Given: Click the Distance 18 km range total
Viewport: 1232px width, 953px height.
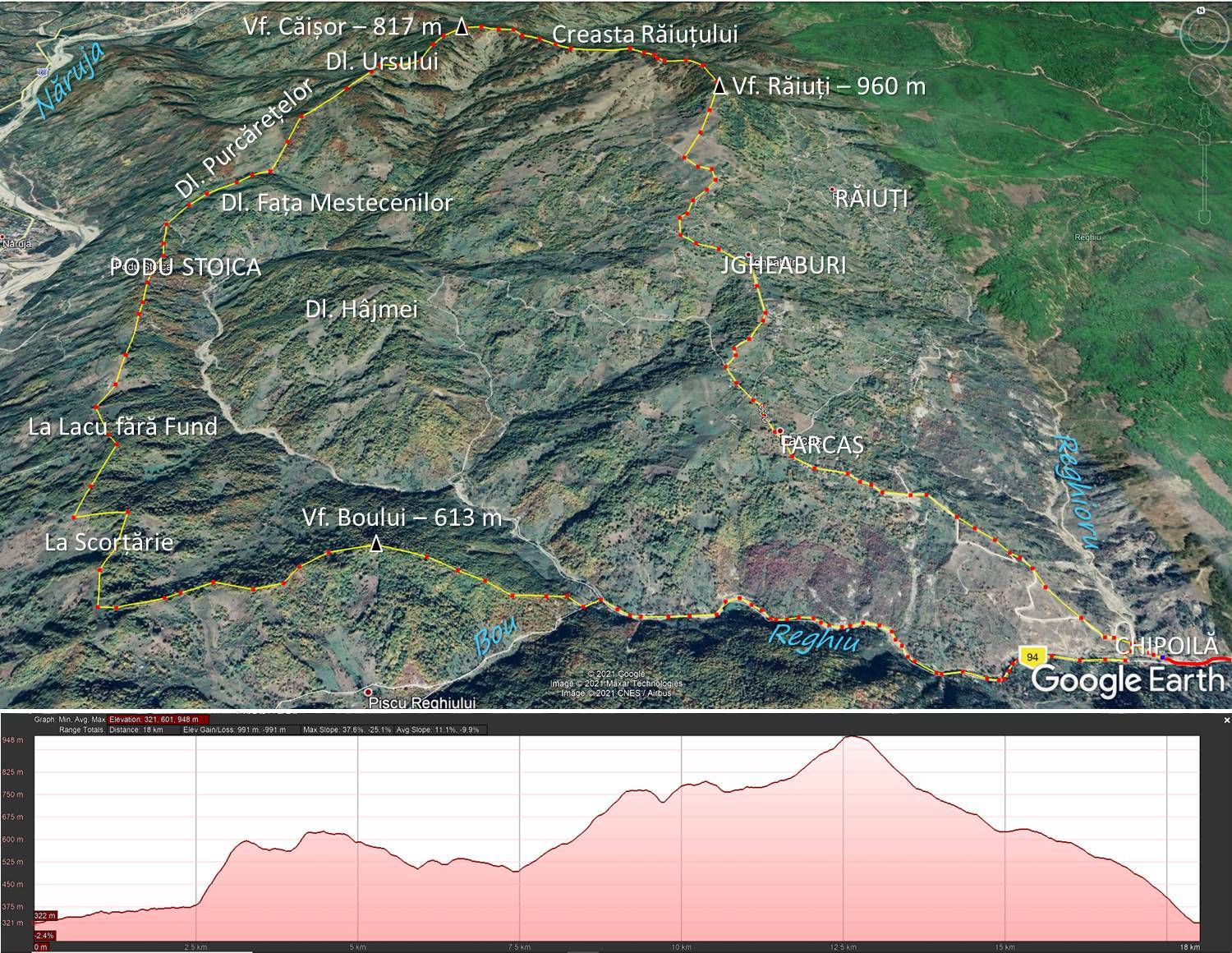Looking at the screenshot, I should [136, 730].
